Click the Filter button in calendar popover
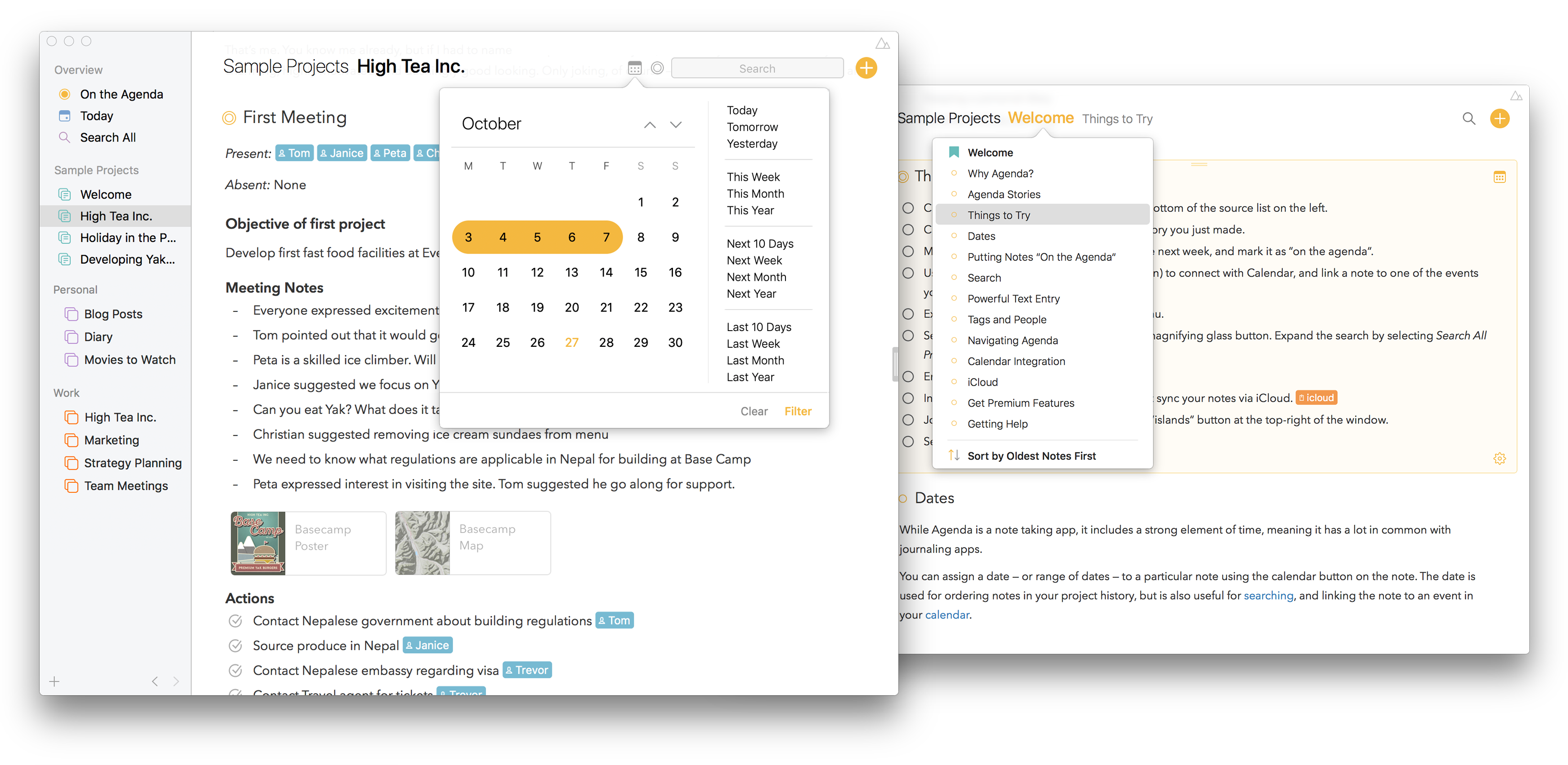 coord(797,411)
